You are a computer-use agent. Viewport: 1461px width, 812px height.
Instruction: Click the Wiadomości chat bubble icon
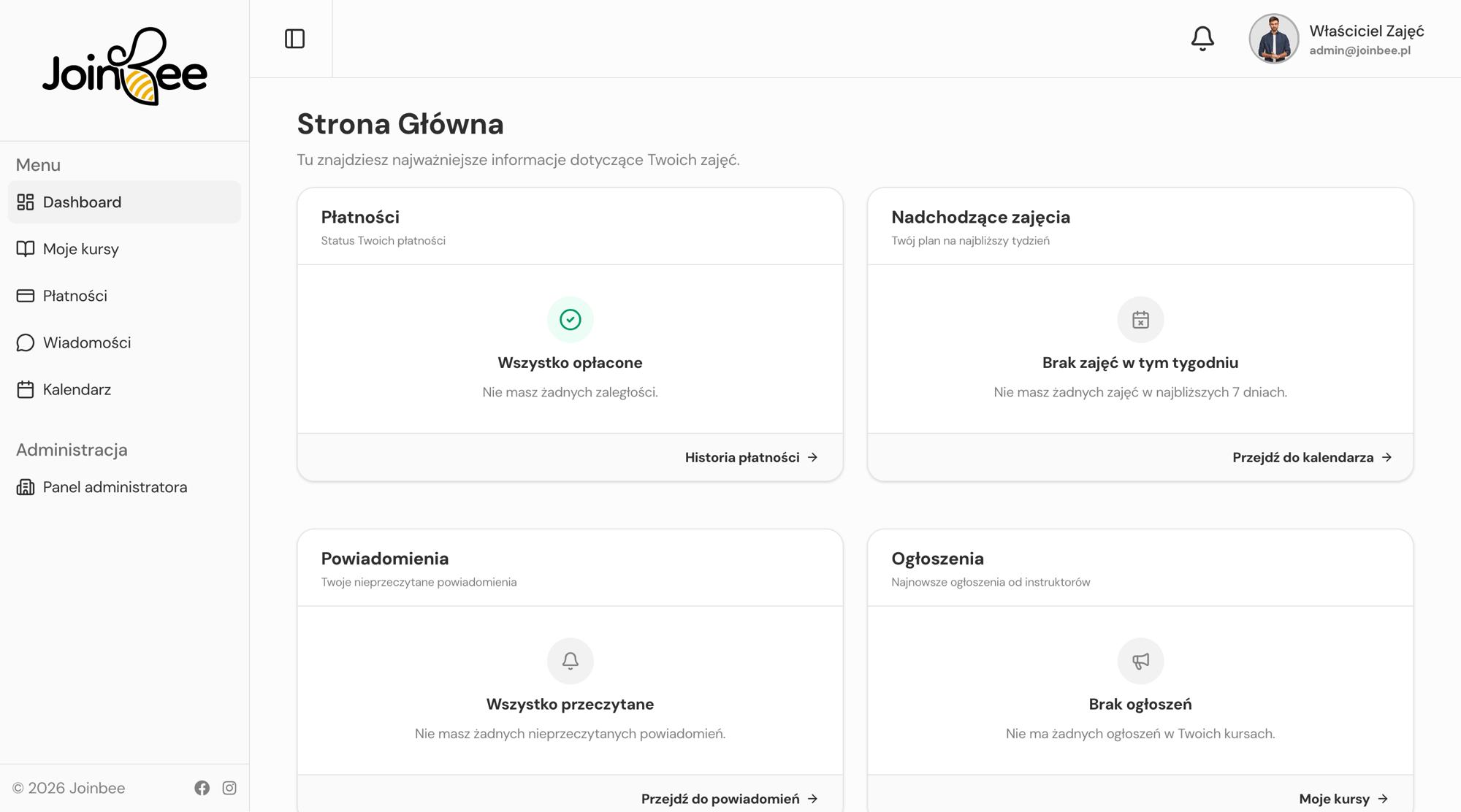pyautogui.click(x=26, y=342)
